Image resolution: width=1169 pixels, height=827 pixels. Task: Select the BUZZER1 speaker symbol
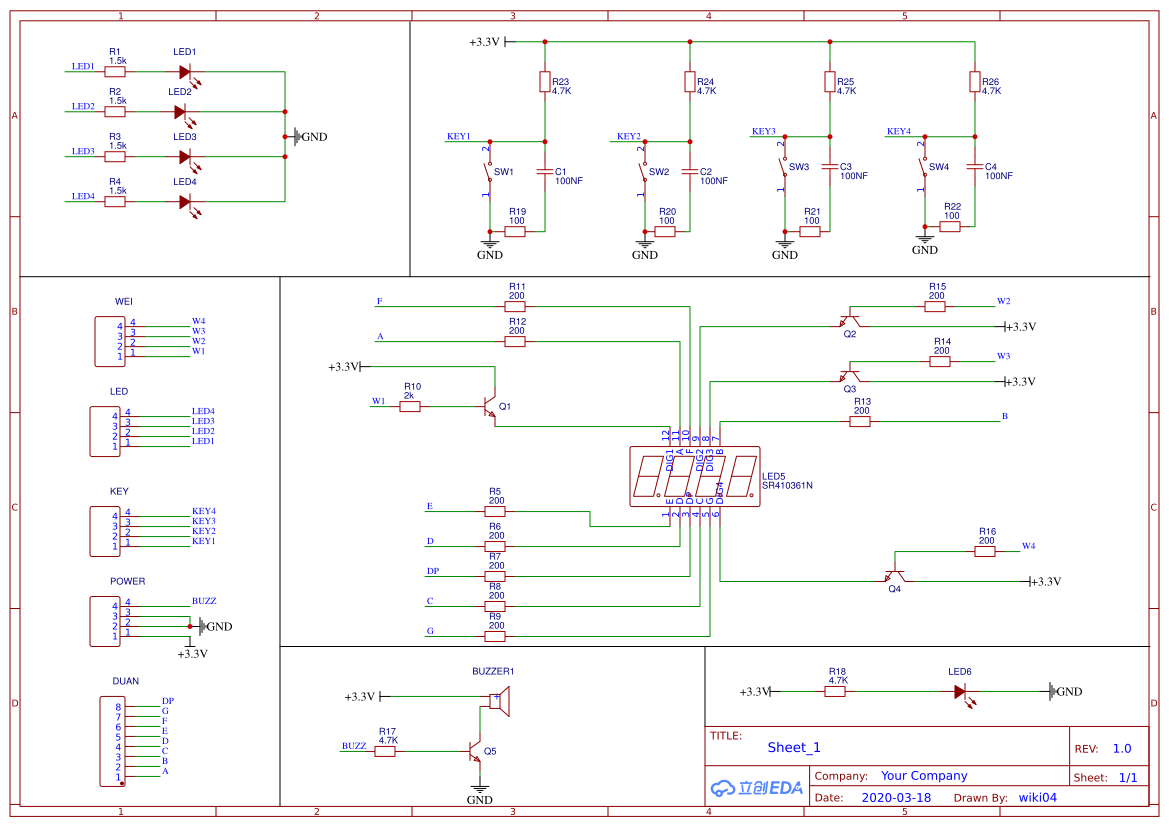[x=499, y=702]
